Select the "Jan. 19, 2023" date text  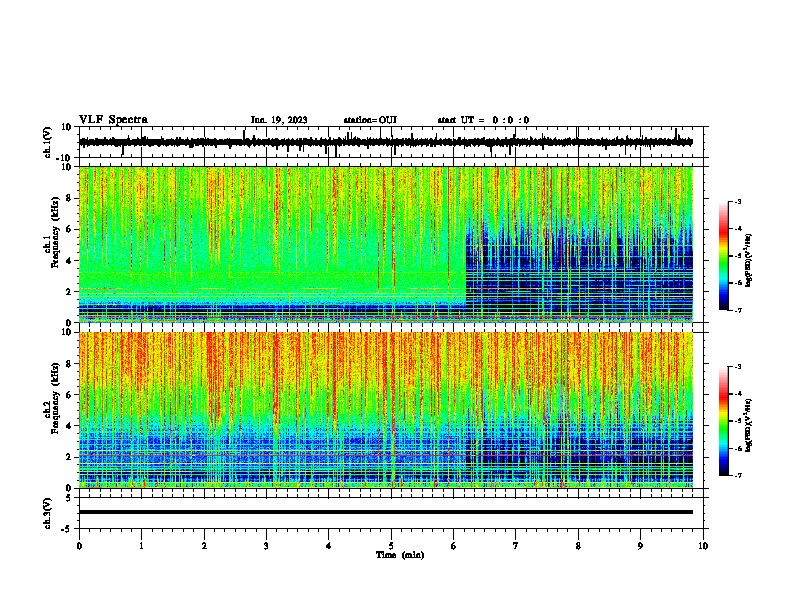pos(279,120)
